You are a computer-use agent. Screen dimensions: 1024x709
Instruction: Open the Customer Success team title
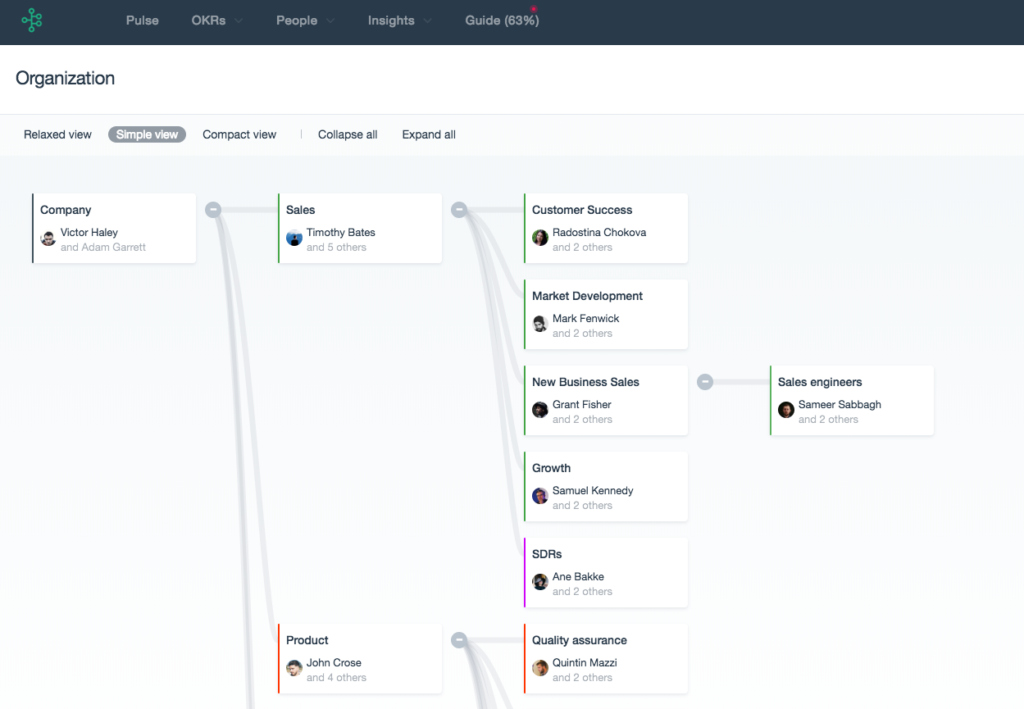point(582,210)
